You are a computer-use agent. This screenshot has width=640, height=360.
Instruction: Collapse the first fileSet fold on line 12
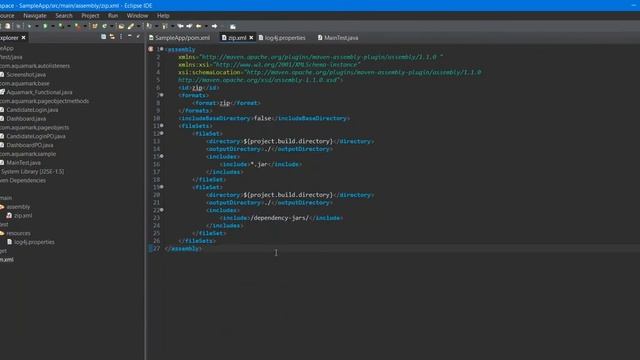tap(162, 133)
